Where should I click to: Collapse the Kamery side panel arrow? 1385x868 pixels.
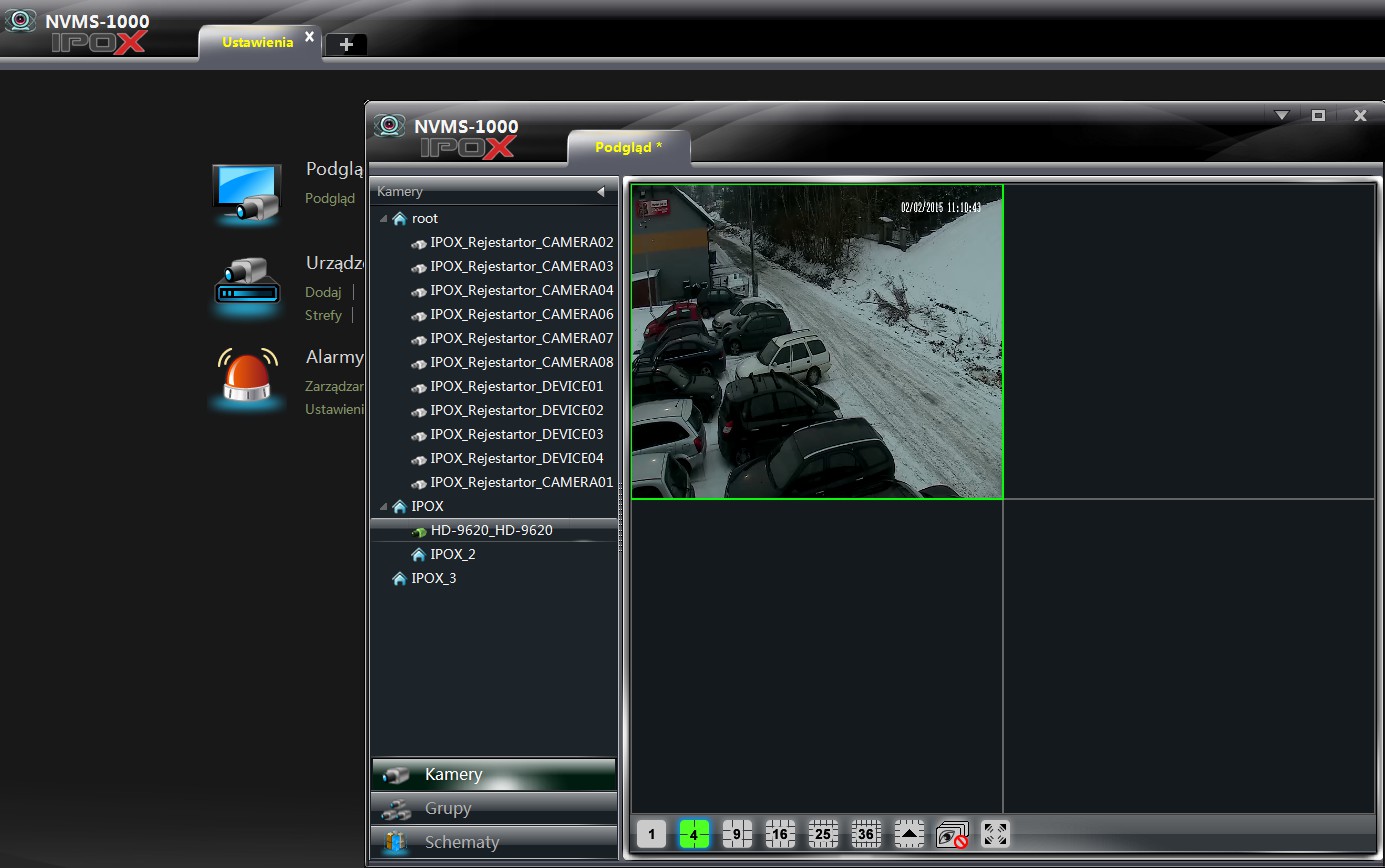click(601, 191)
